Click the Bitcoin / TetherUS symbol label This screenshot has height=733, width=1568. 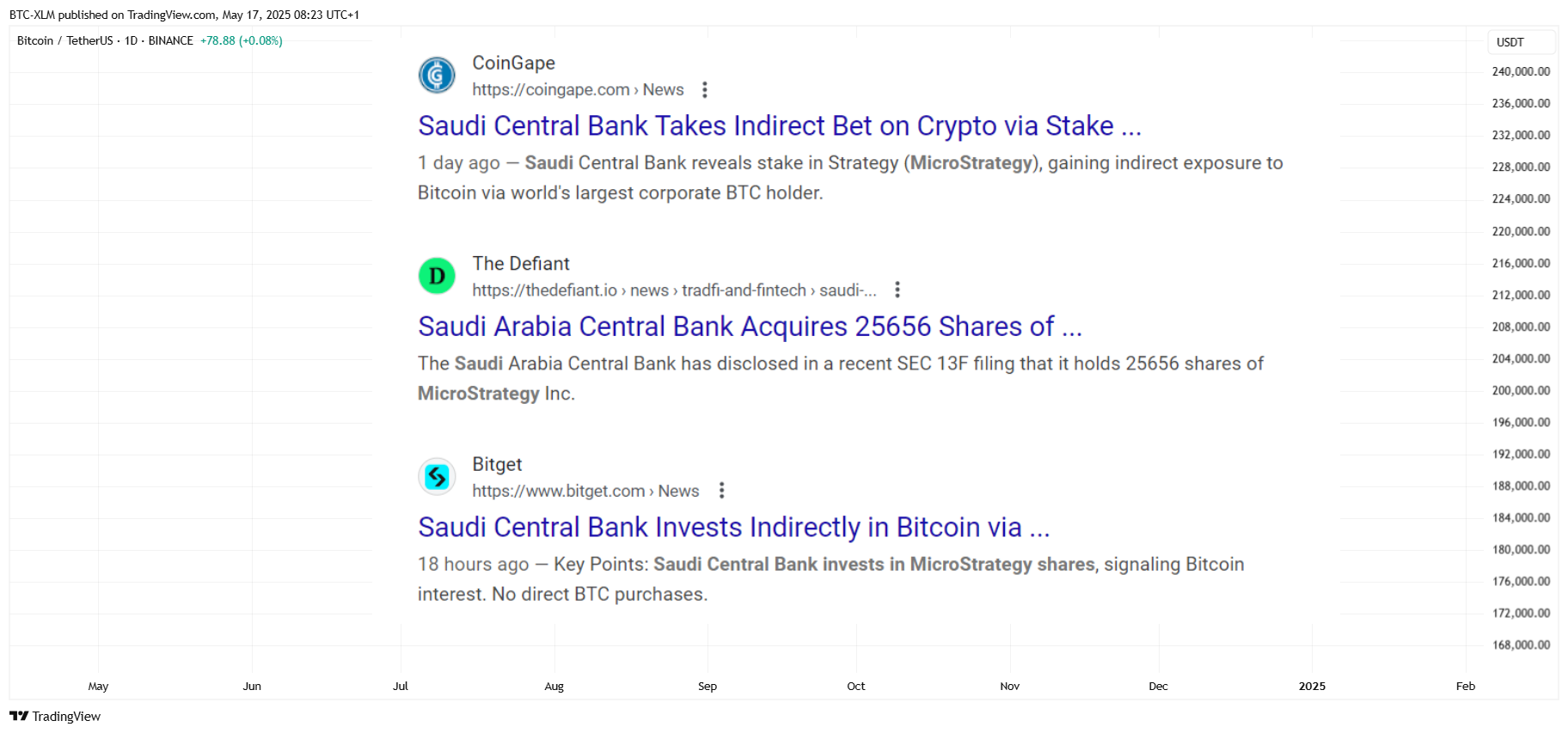click(64, 40)
